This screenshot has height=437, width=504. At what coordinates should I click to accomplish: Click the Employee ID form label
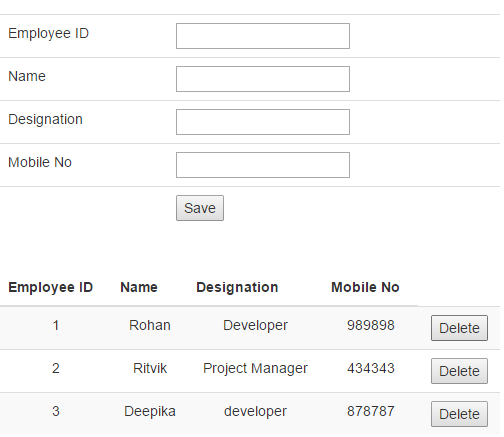(x=48, y=34)
